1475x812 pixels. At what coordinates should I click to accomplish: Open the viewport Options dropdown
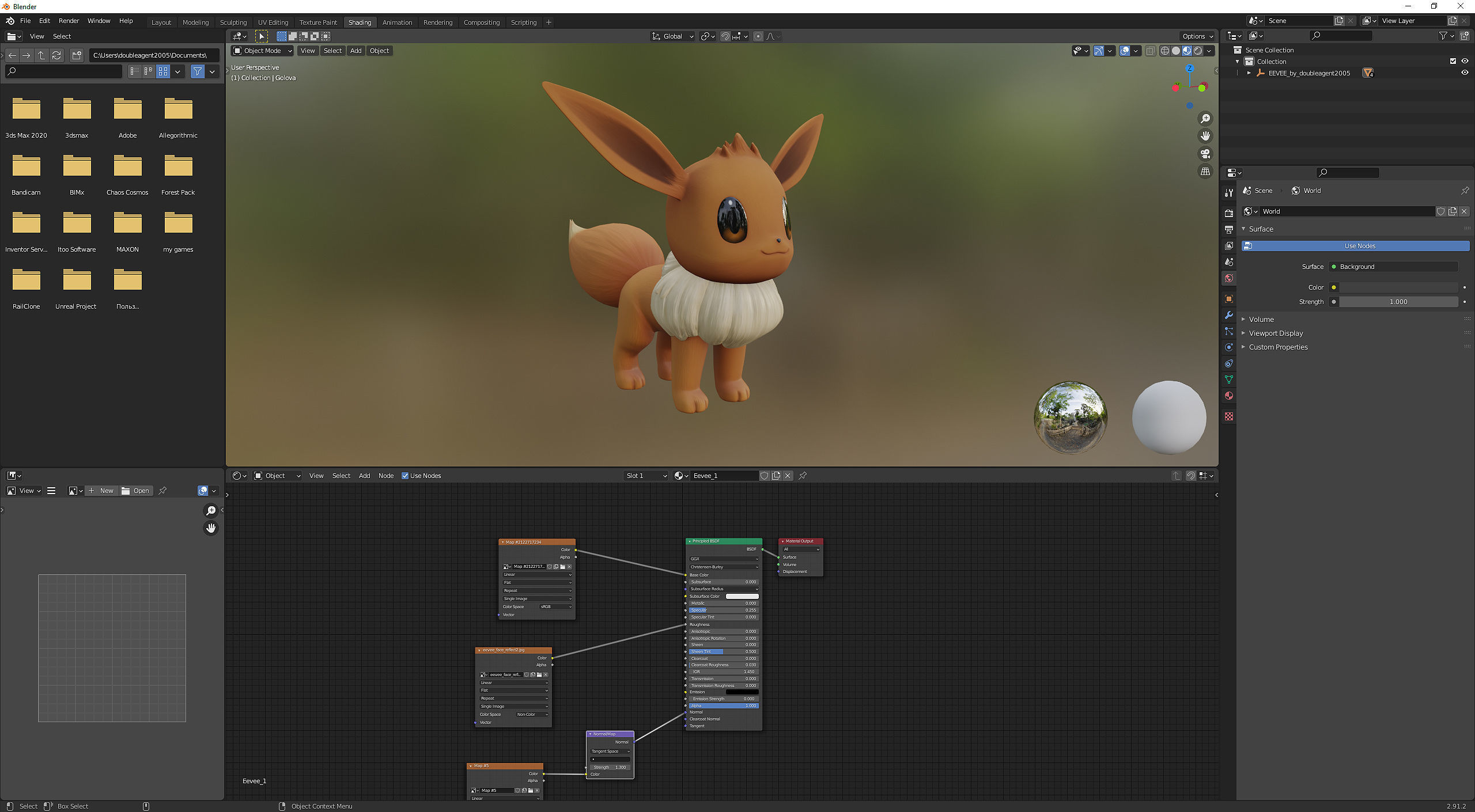(x=1197, y=36)
